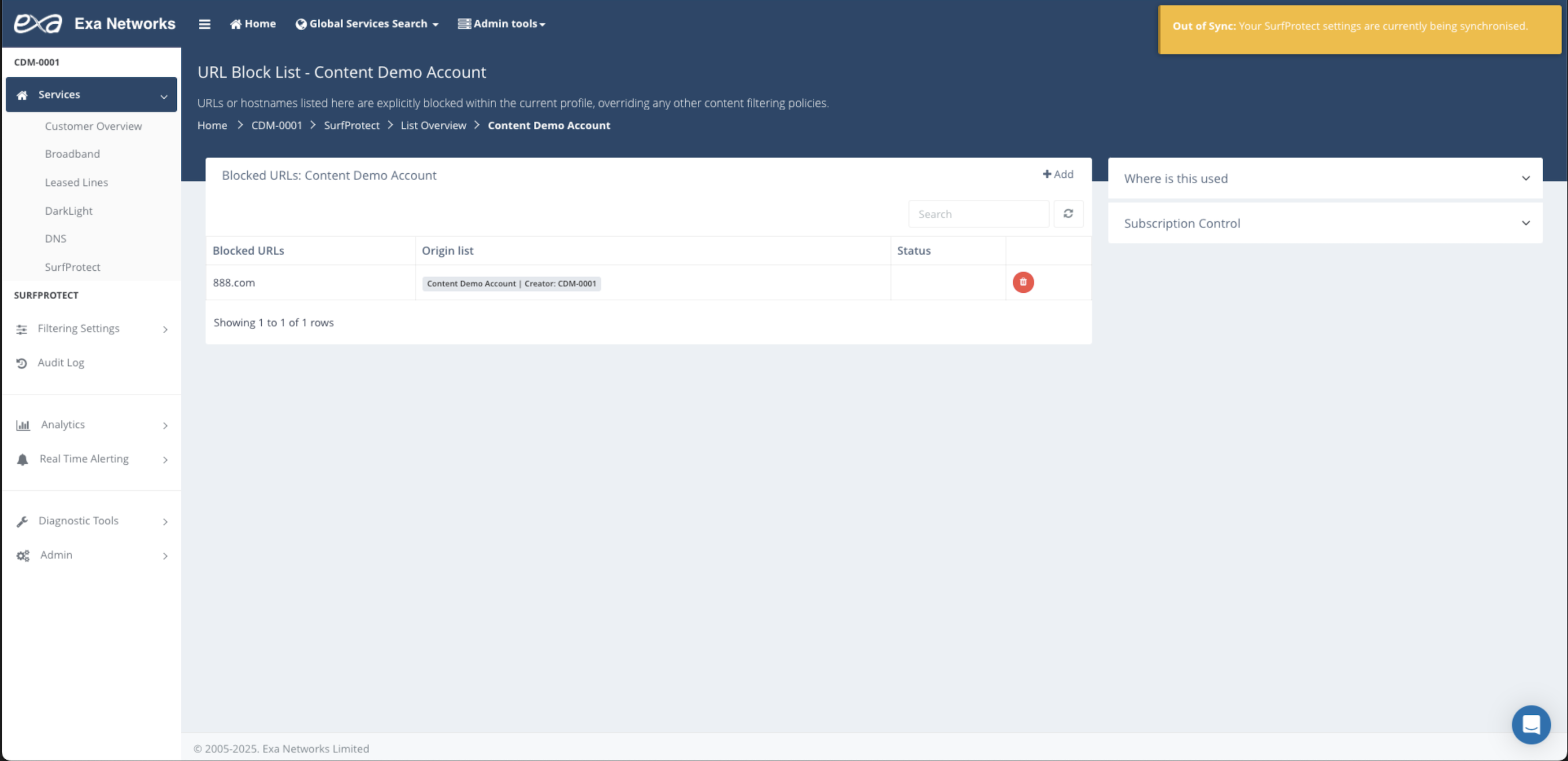Click the Home icon in top navigation
This screenshot has width=1568, height=761.
[x=252, y=24]
